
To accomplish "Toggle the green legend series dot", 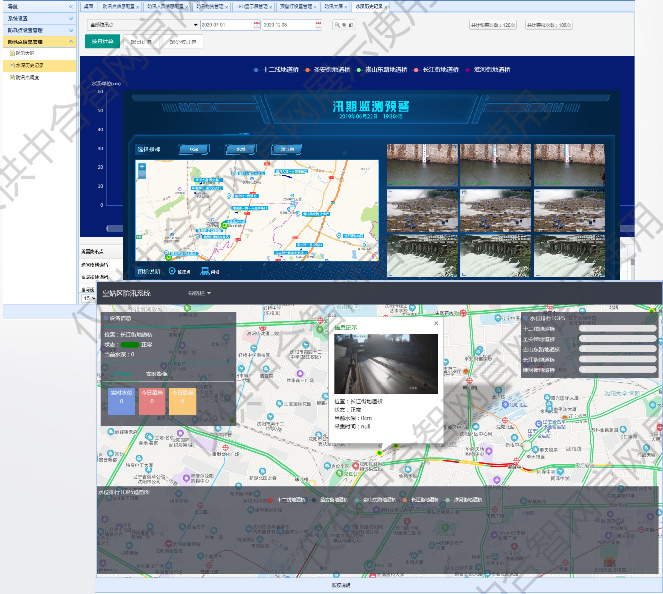I will coord(359,71).
